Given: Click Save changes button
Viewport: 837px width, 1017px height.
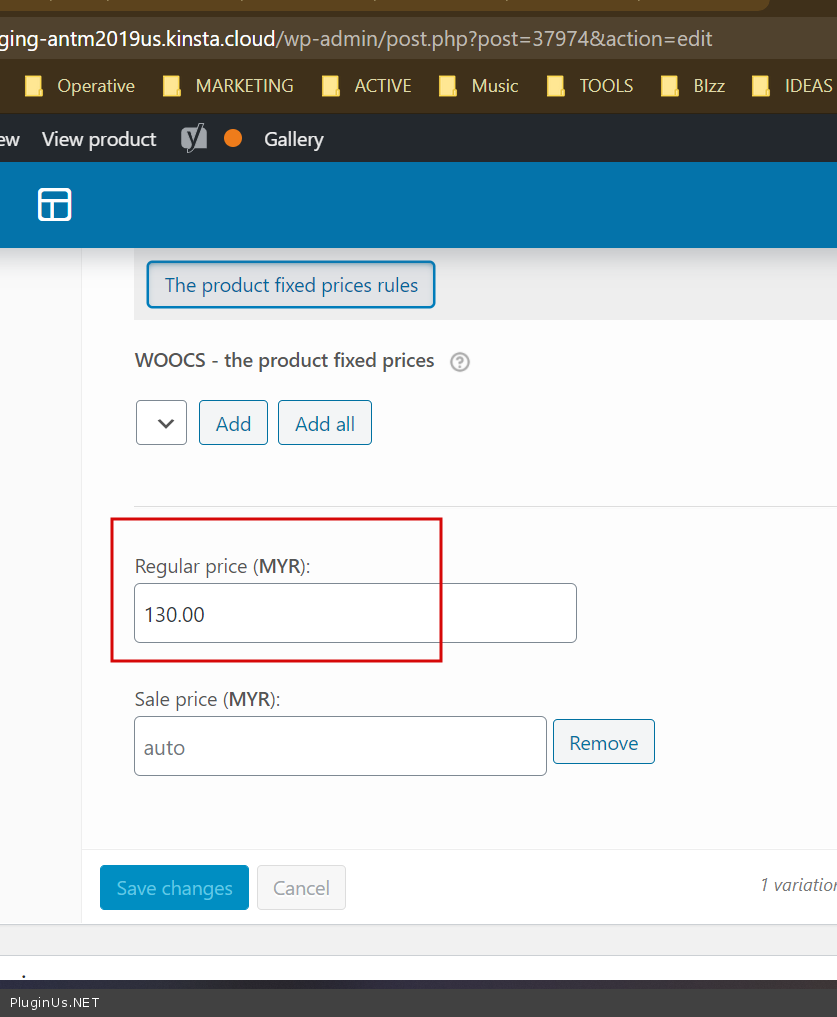Looking at the screenshot, I should [x=174, y=888].
